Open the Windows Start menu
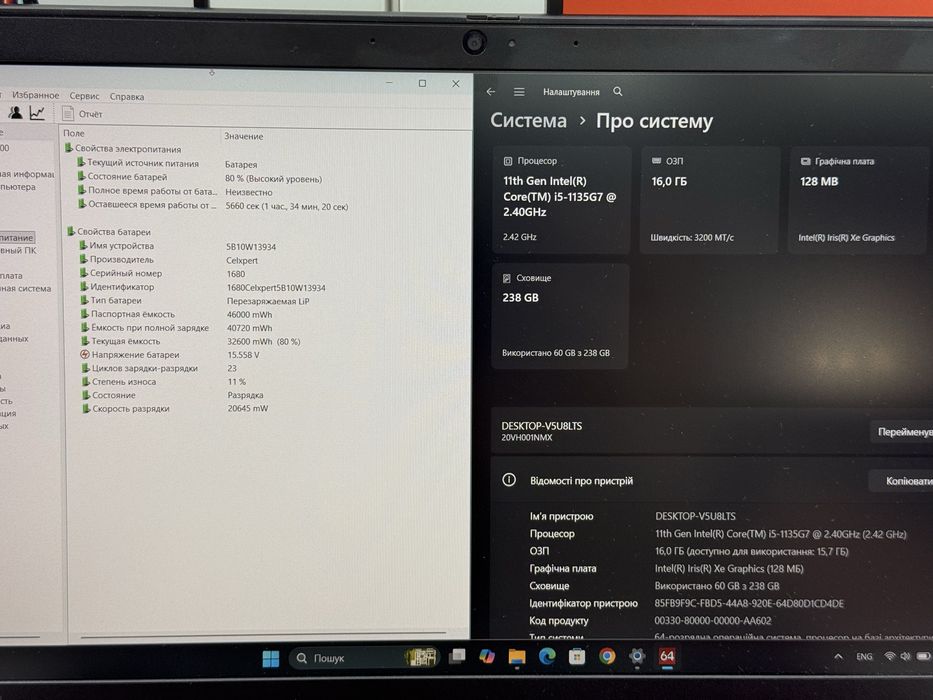 [271, 658]
